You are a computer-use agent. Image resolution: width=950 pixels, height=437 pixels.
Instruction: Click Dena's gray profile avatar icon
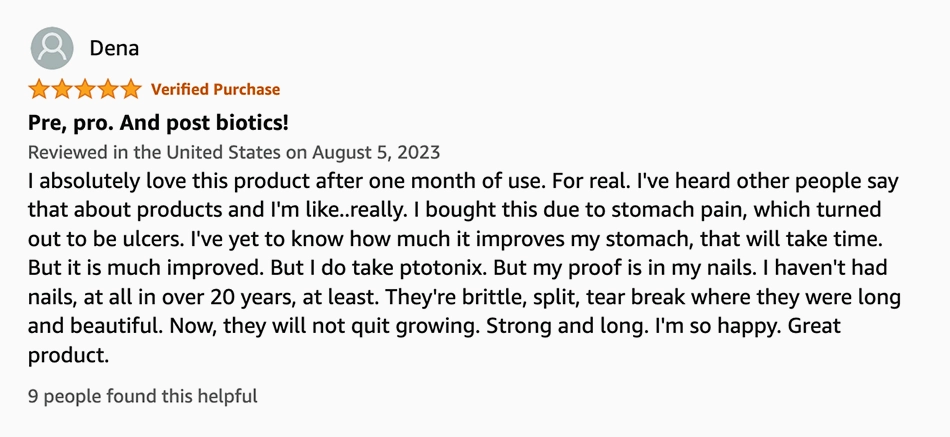[52, 48]
